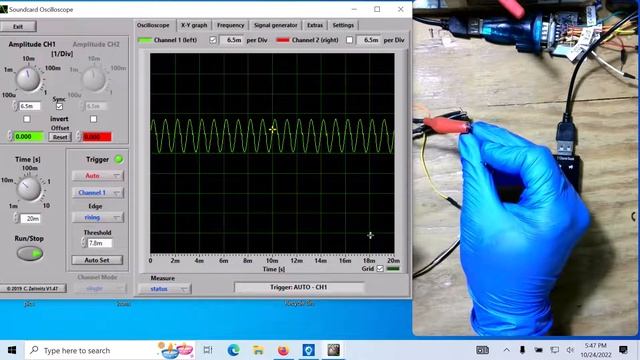Toggle the CH2 invert checkbox
640x360 pixels.
[93, 119]
